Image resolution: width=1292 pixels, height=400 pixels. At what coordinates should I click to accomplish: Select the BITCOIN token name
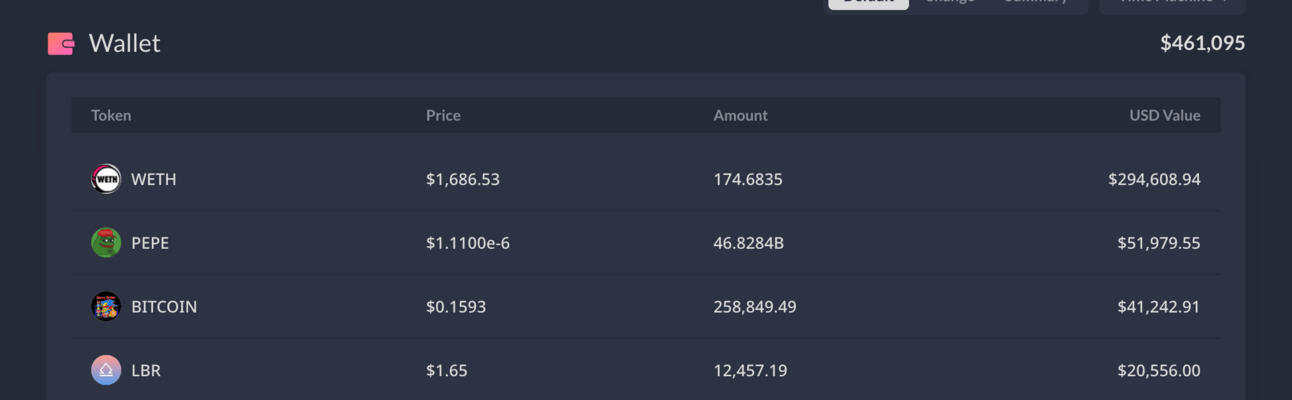164,307
